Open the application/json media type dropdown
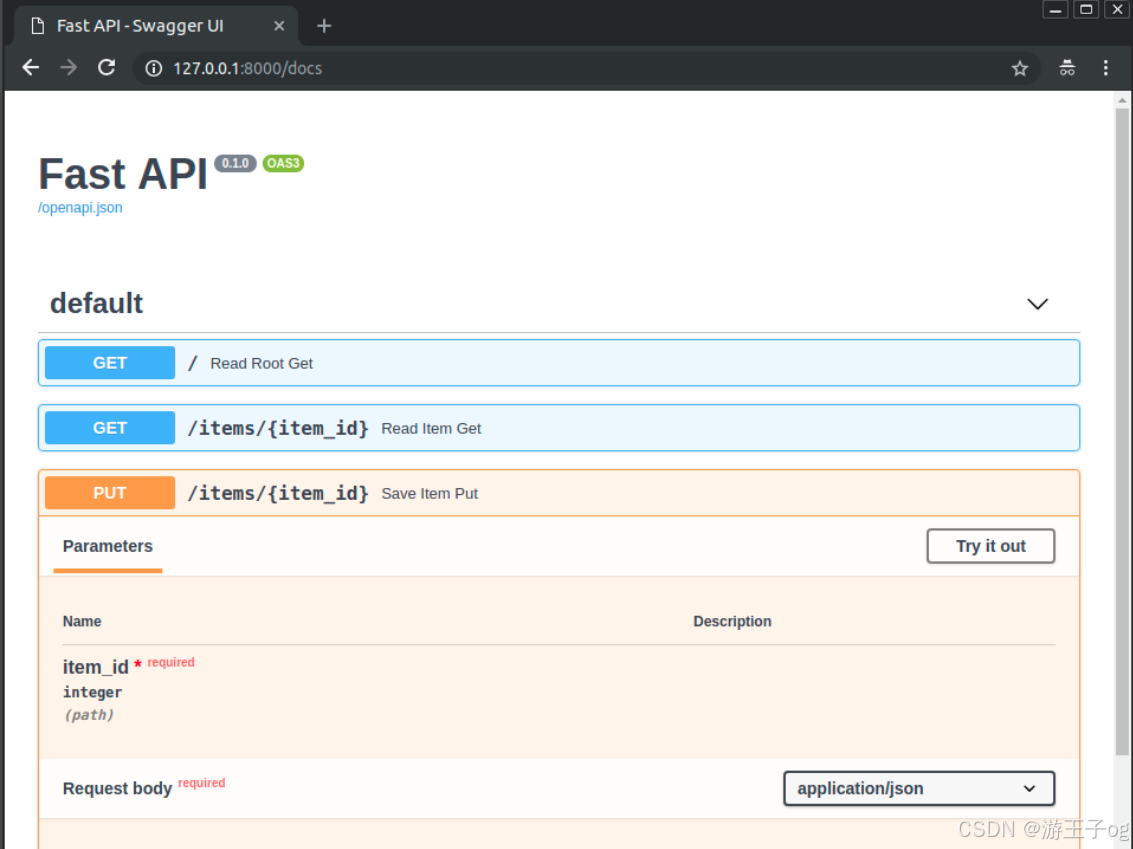The width and height of the screenshot is (1133, 849). click(917, 789)
